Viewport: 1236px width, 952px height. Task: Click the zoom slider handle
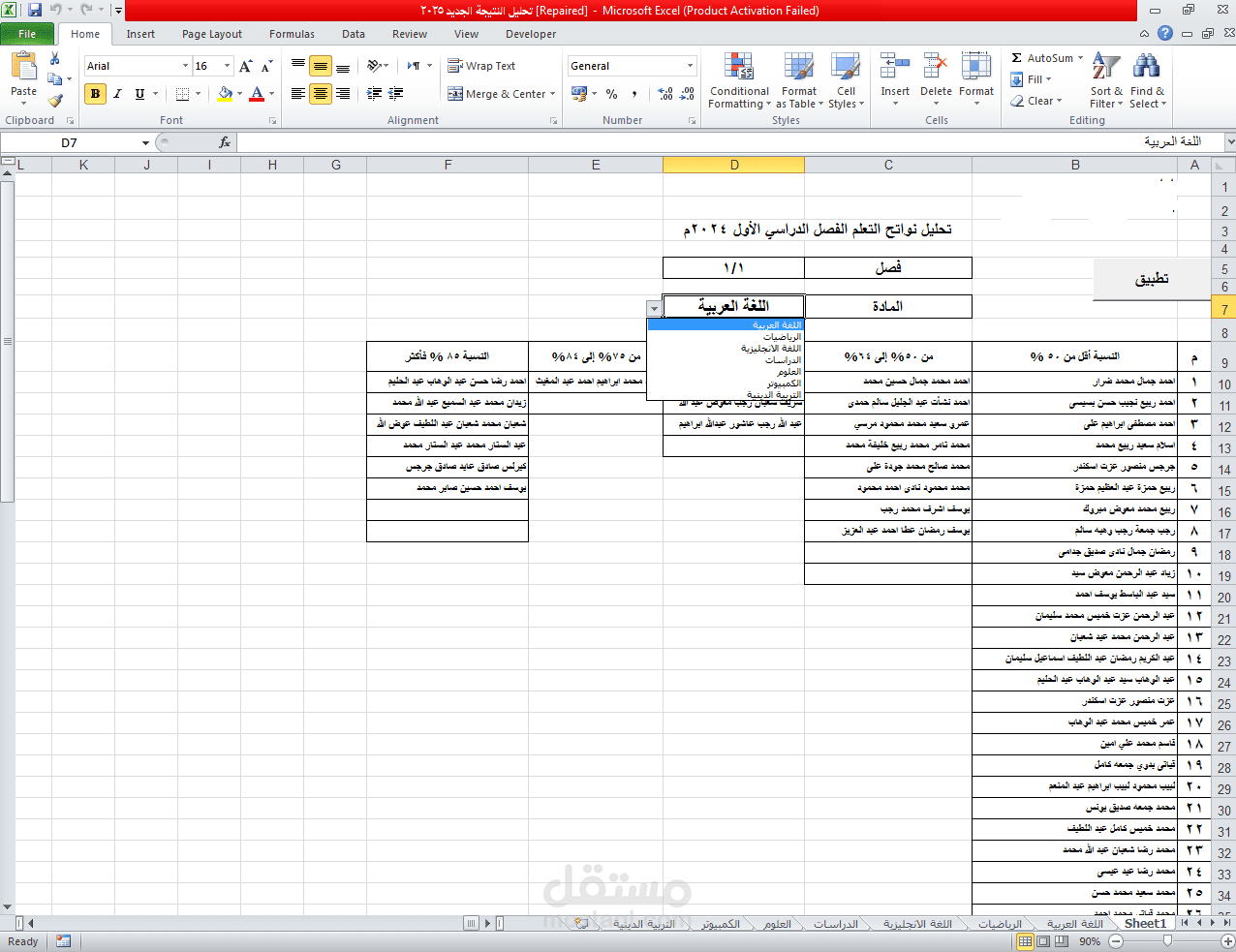click(1167, 940)
